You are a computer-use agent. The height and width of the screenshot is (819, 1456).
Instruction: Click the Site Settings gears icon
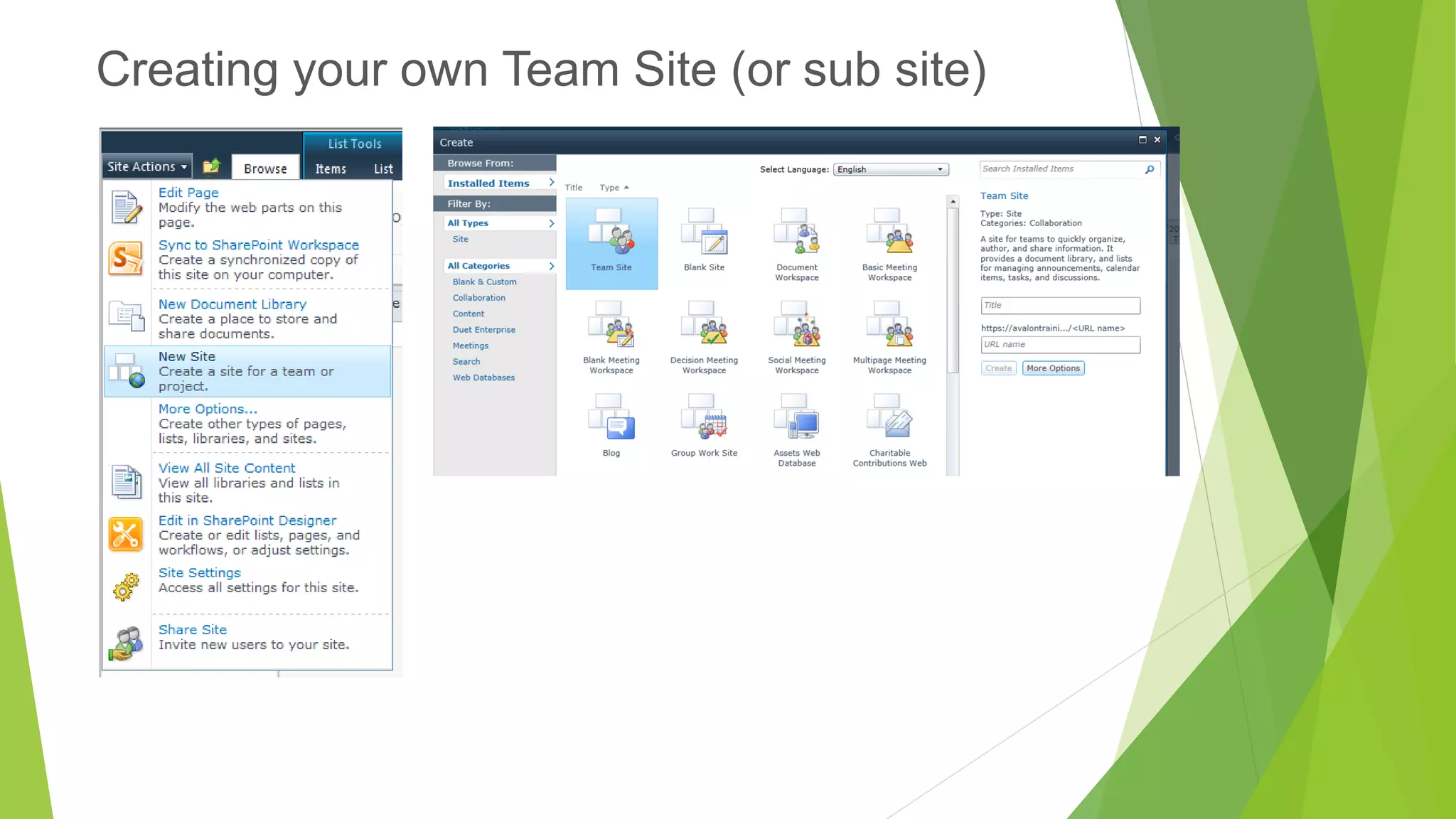[126, 587]
